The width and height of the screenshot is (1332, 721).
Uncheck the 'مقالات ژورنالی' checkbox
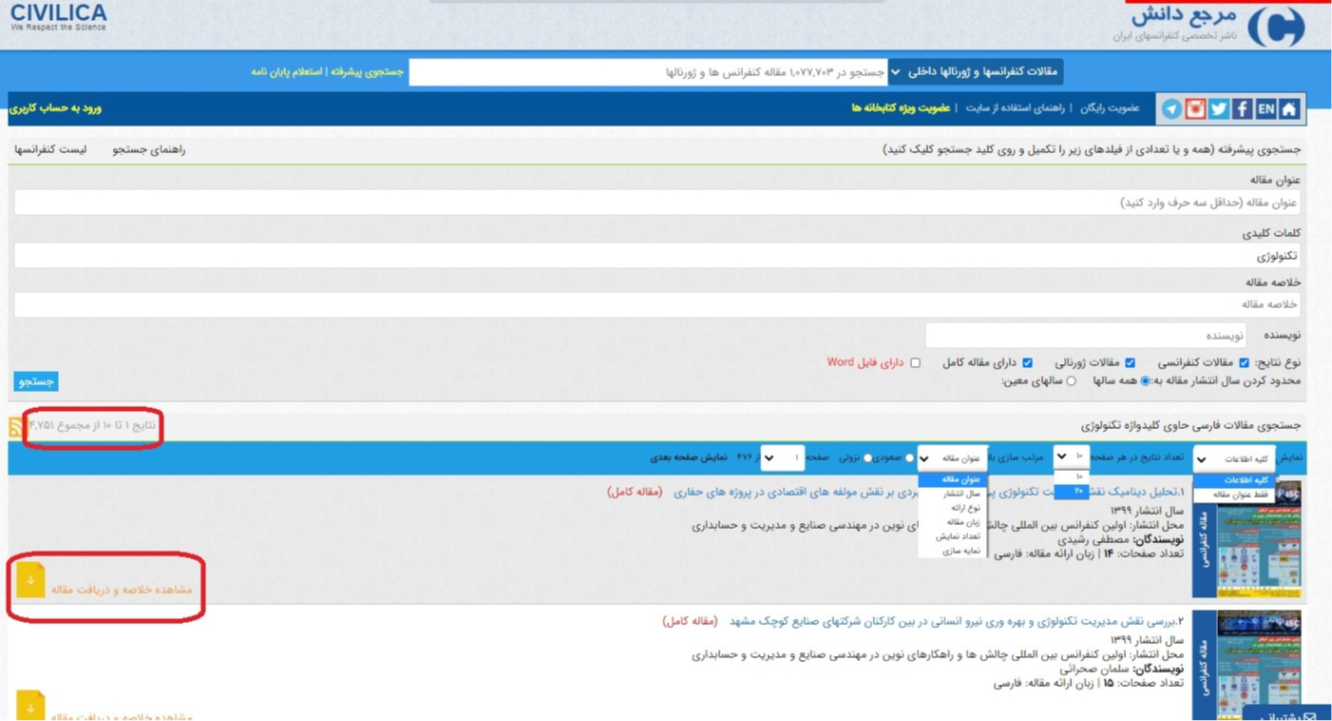pyautogui.click(x=1130, y=363)
